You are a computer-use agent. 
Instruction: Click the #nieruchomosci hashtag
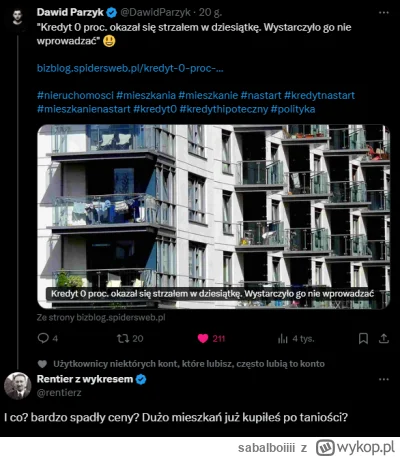tap(75, 95)
